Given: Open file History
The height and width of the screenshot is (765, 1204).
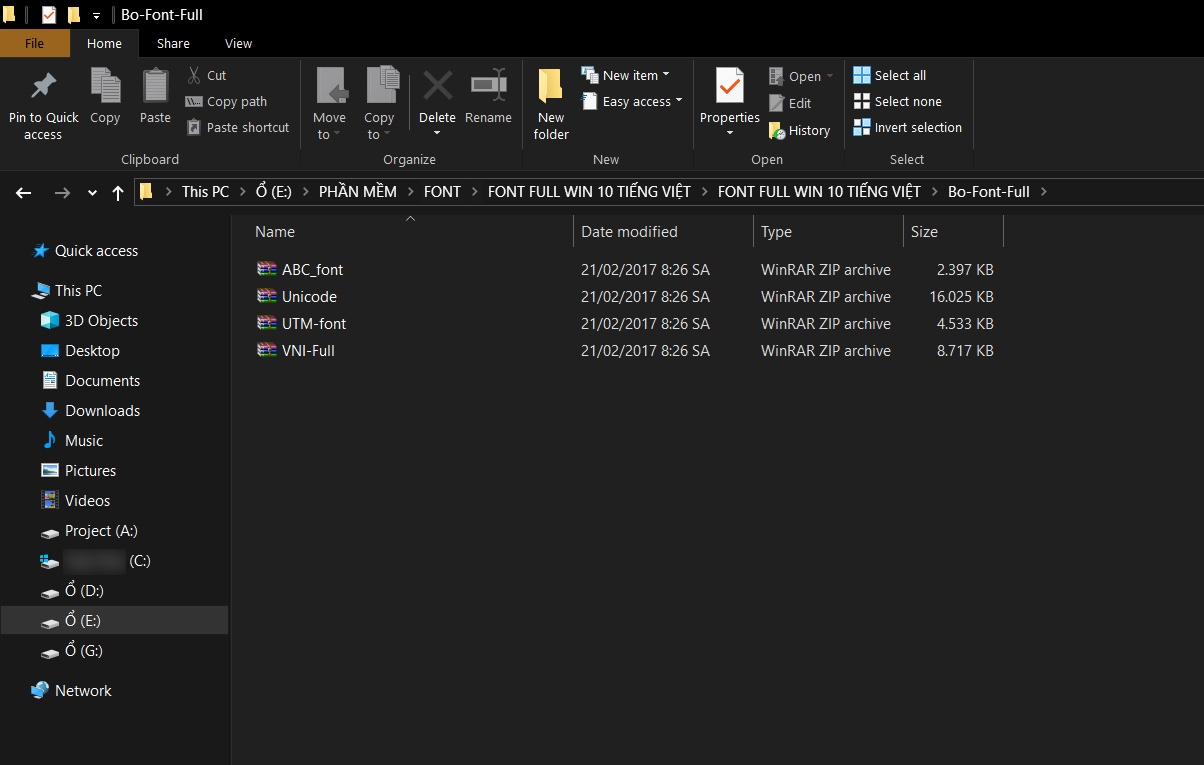Looking at the screenshot, I should 799,130.
